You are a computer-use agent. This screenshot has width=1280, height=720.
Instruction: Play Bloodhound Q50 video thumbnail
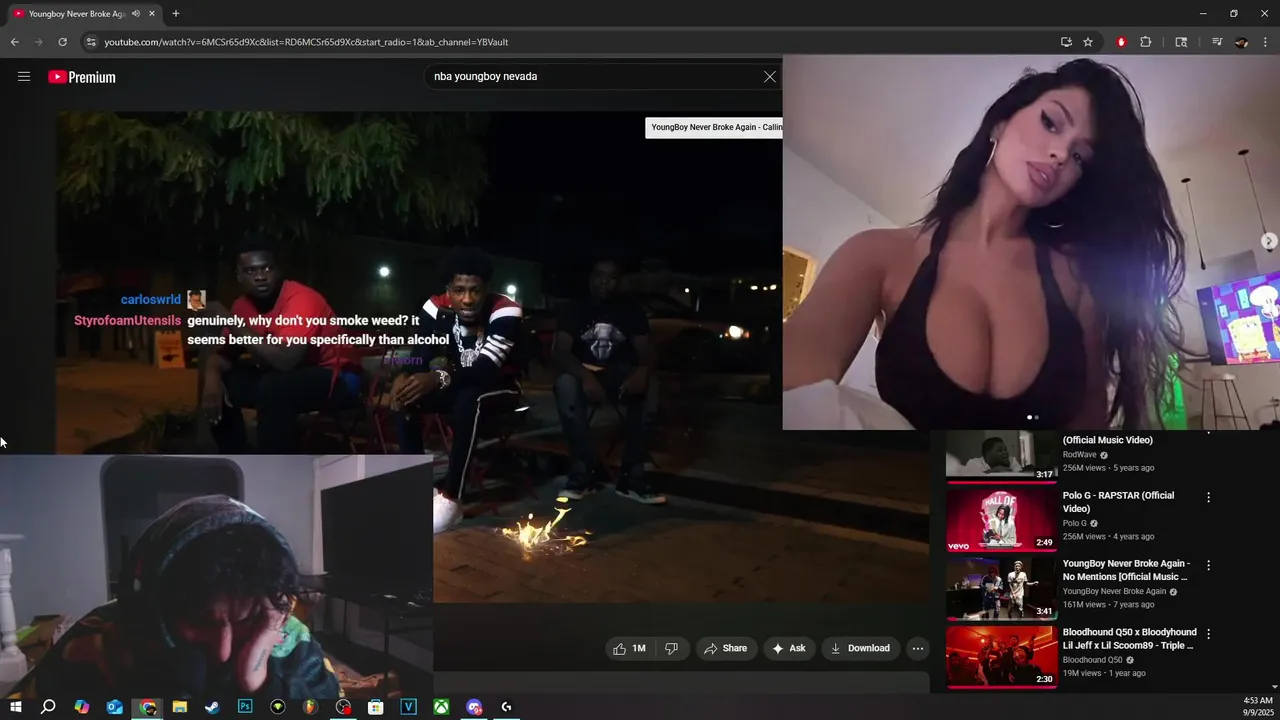[1001, 656]
